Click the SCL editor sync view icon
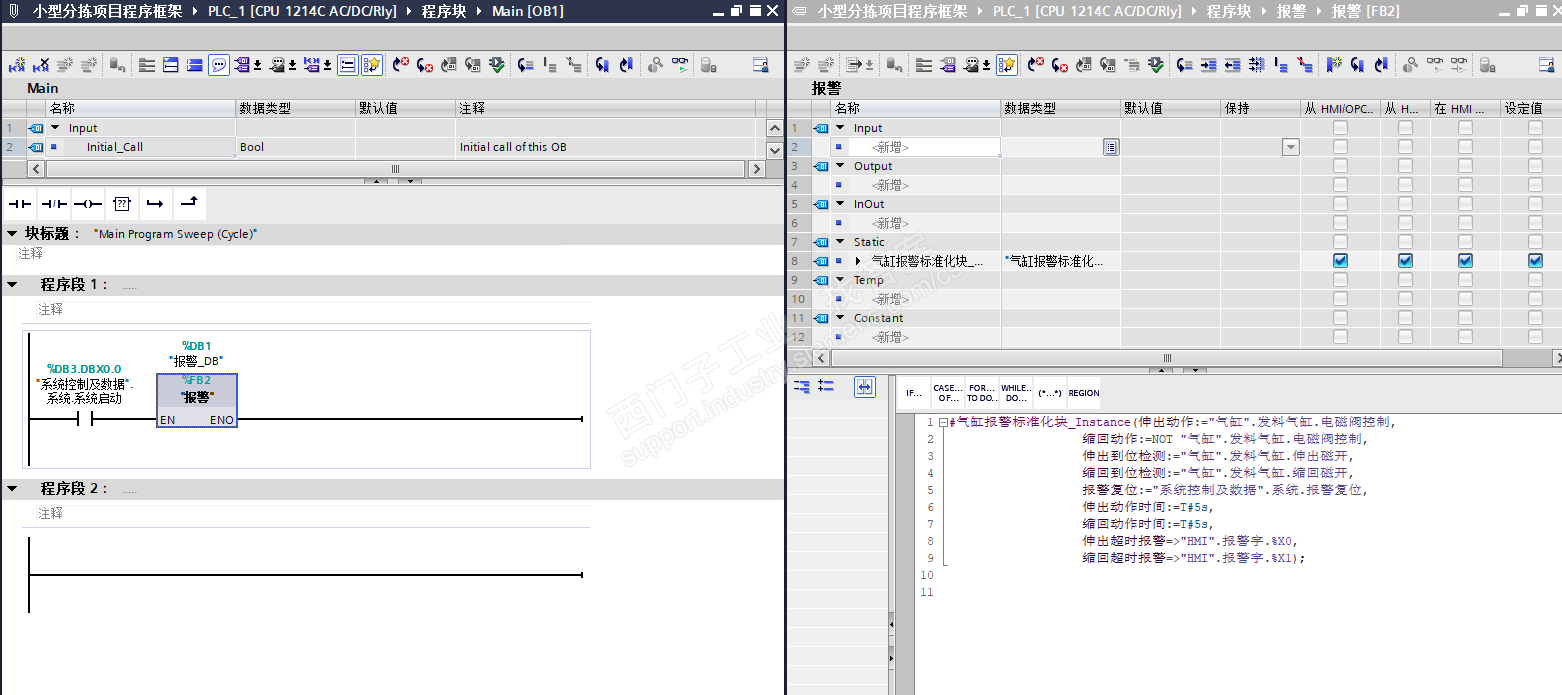Screen dimensions: 1562x695 (x=865, y=386)
